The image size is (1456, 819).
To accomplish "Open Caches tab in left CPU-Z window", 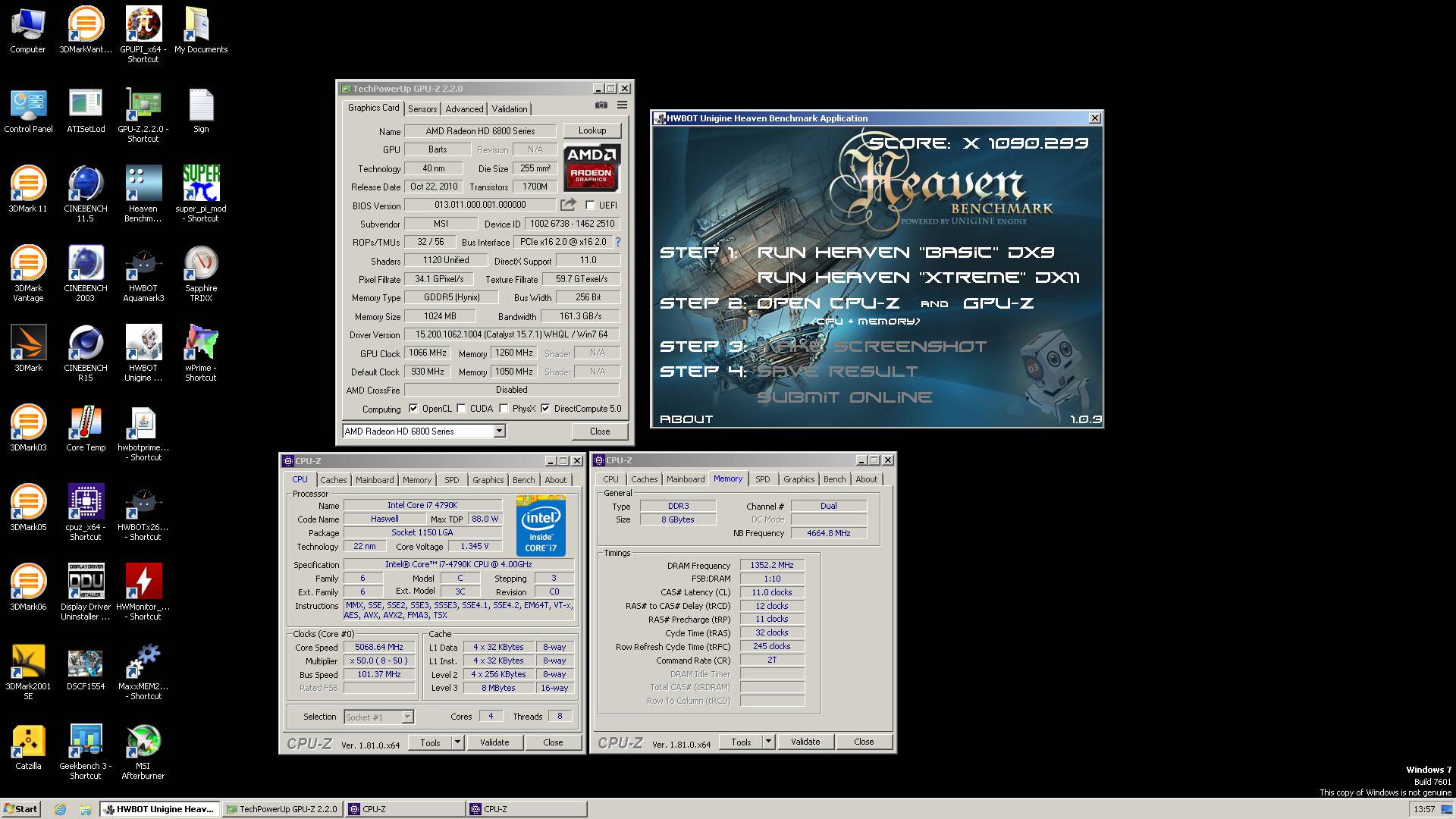I will [333, 480].
